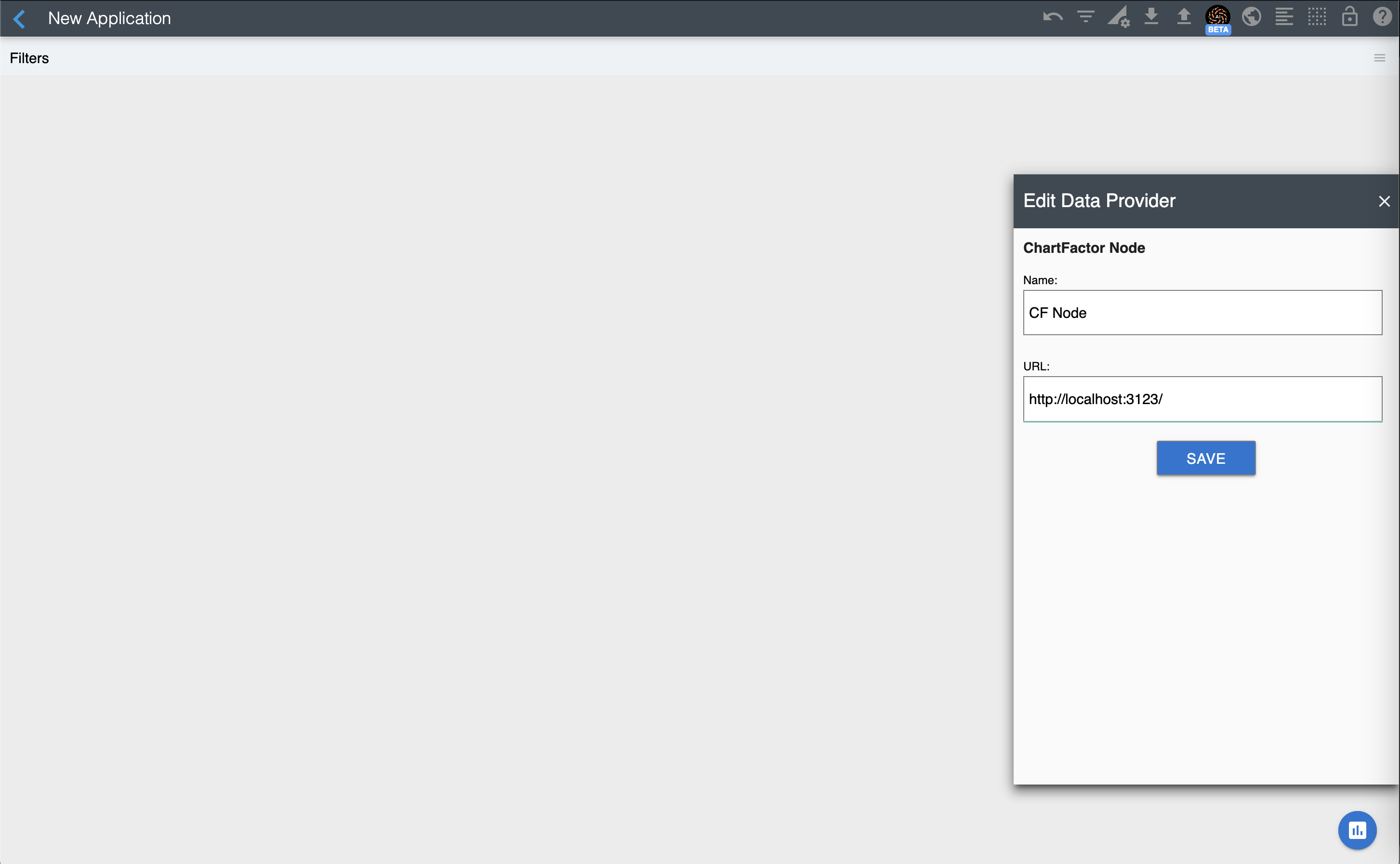This screenshot has width=1400, height=864.
Task: Toggle the dotted grid icon
Action: click(x=1317, y=17)
